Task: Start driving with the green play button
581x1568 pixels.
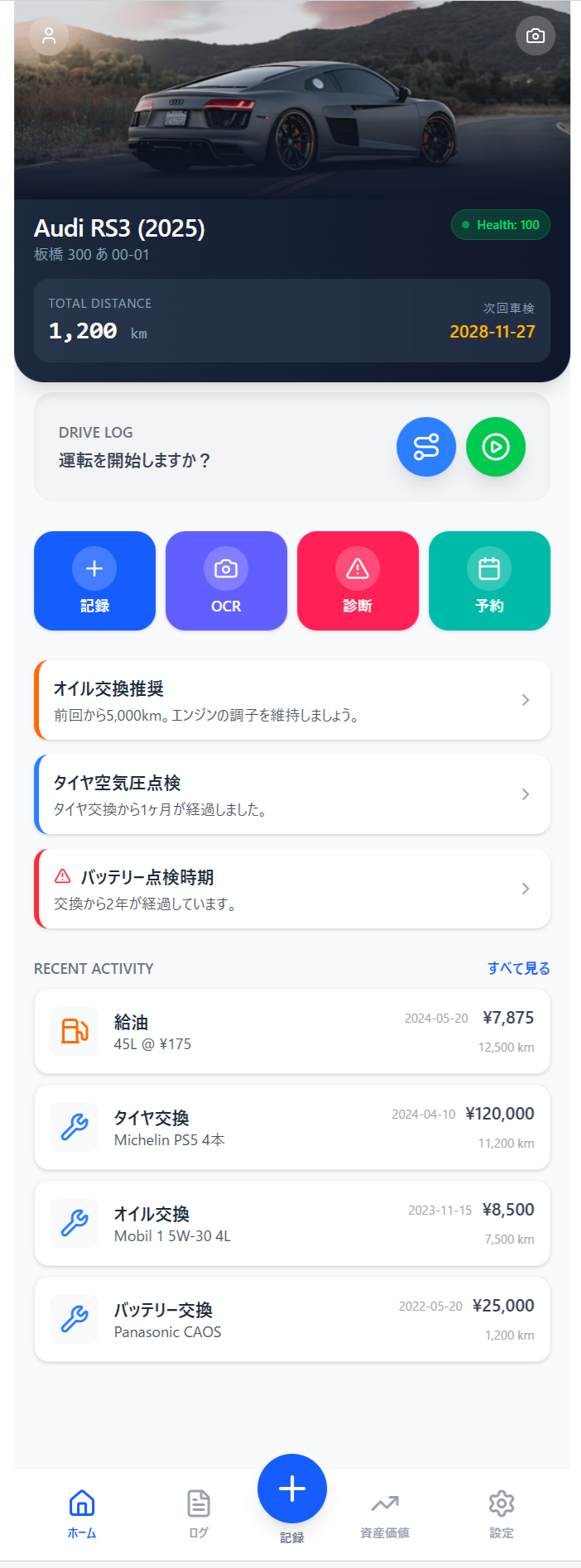Action: click(x=496, y=447)
